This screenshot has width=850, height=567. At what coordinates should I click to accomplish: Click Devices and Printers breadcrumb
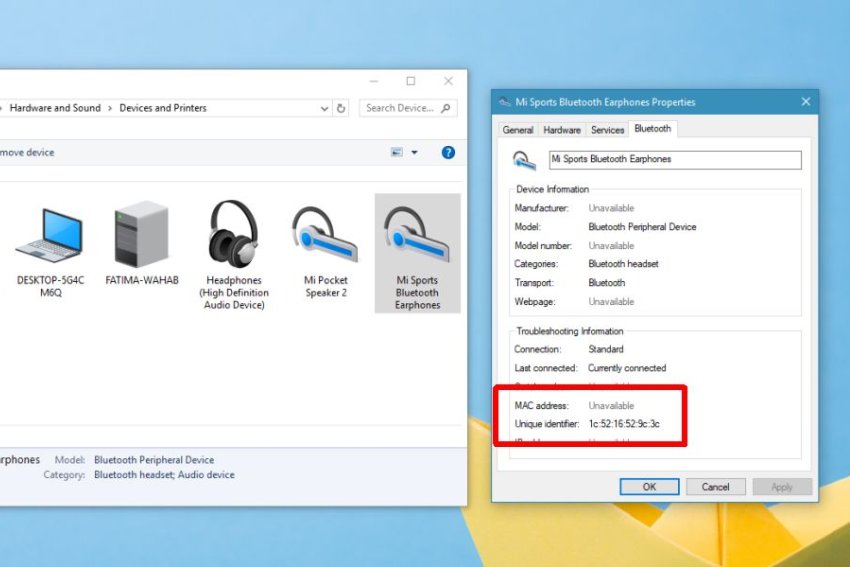(x=163, y=108)
